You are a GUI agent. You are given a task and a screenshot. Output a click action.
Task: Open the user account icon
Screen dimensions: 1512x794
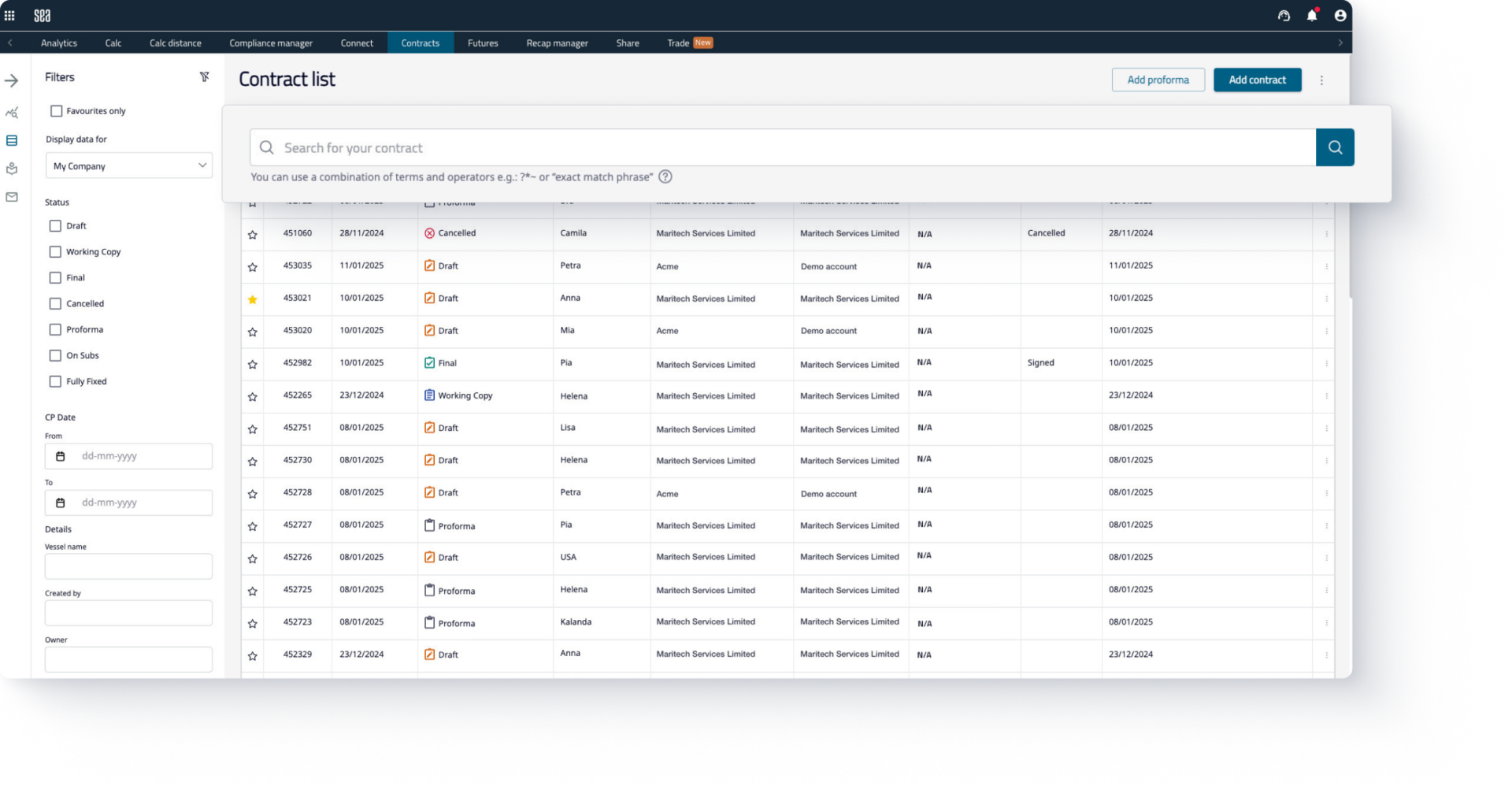click(x=1340, y=15)
